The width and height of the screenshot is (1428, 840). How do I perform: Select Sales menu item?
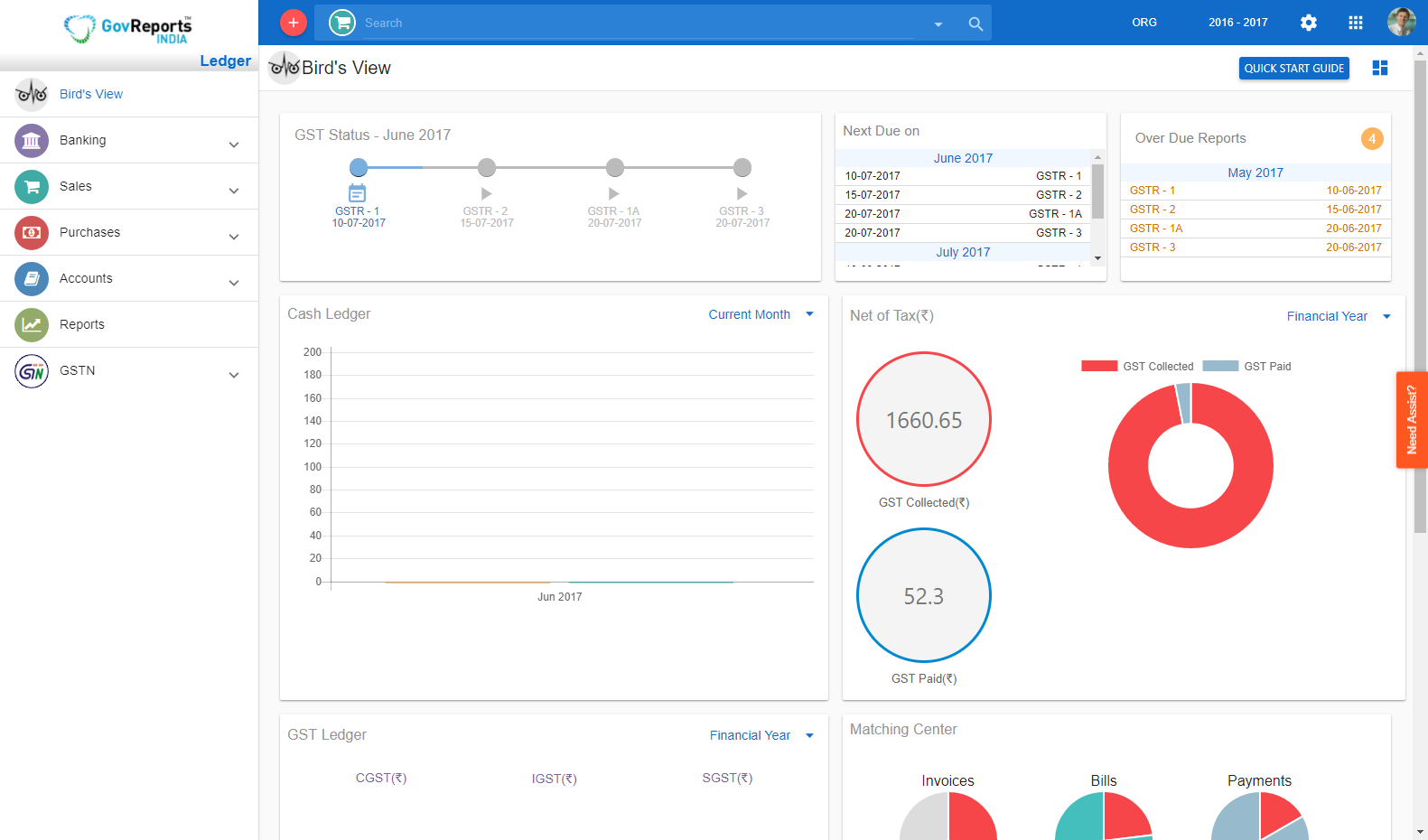click(x=129, y=186)
